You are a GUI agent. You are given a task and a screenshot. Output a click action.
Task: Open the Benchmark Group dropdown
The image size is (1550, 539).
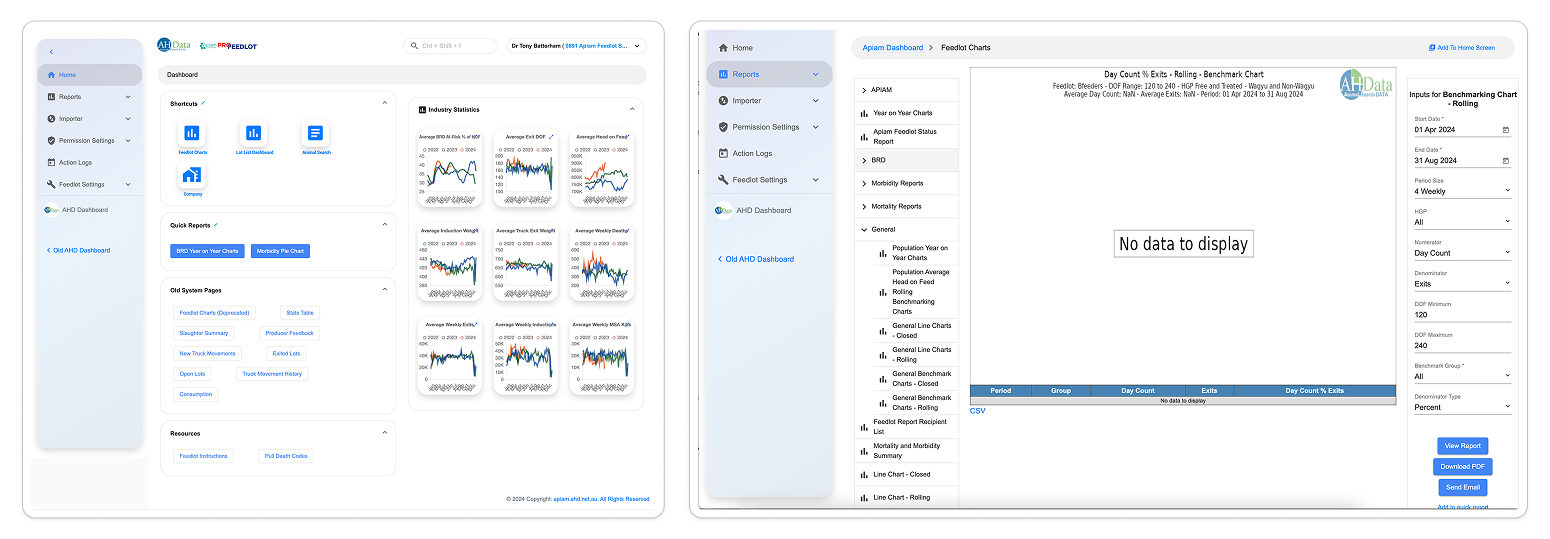[1462, 377]
